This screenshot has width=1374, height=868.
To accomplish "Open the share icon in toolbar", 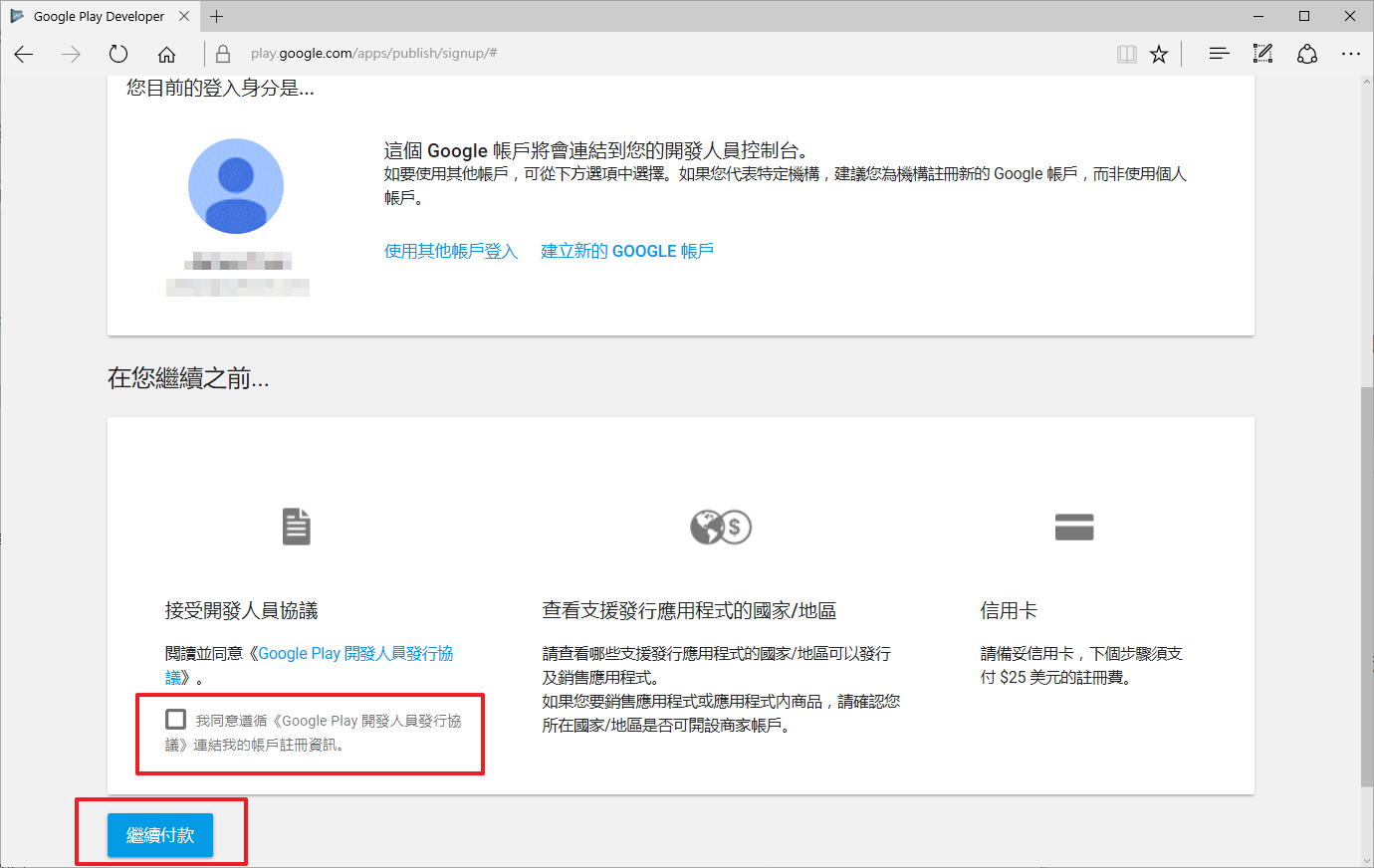I will 1307,54.
